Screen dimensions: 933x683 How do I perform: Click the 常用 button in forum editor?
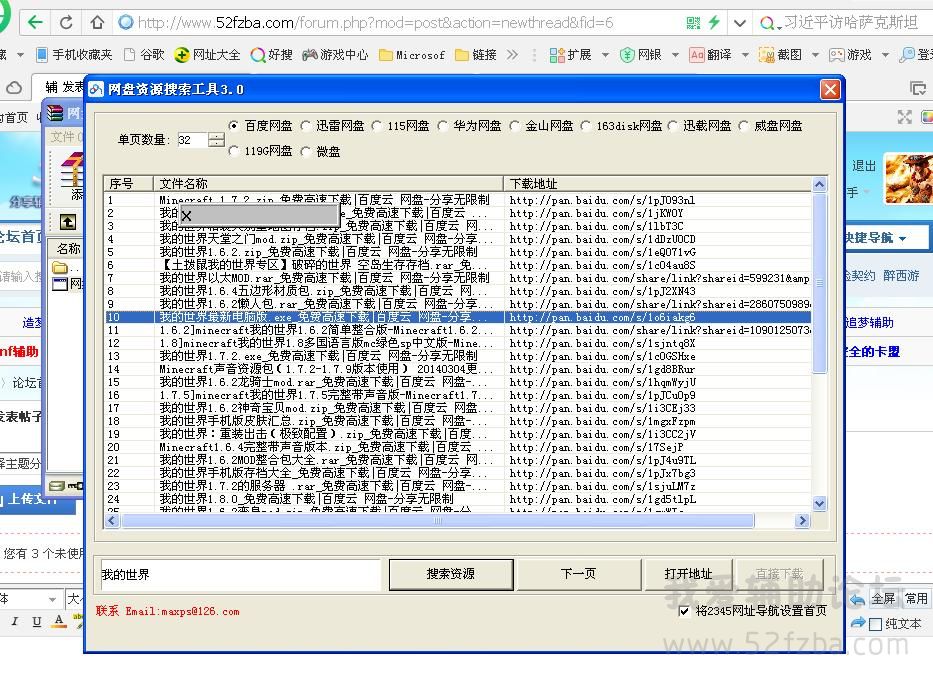click(916, 599)
